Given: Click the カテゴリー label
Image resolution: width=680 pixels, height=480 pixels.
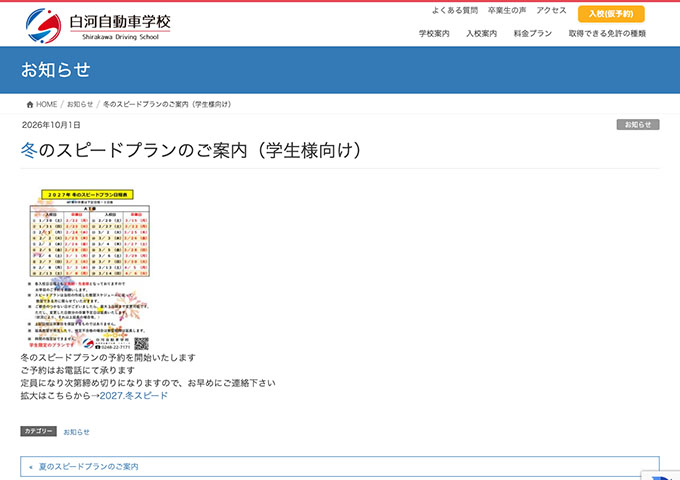Looking at the screenshot, I should [38, 431].
